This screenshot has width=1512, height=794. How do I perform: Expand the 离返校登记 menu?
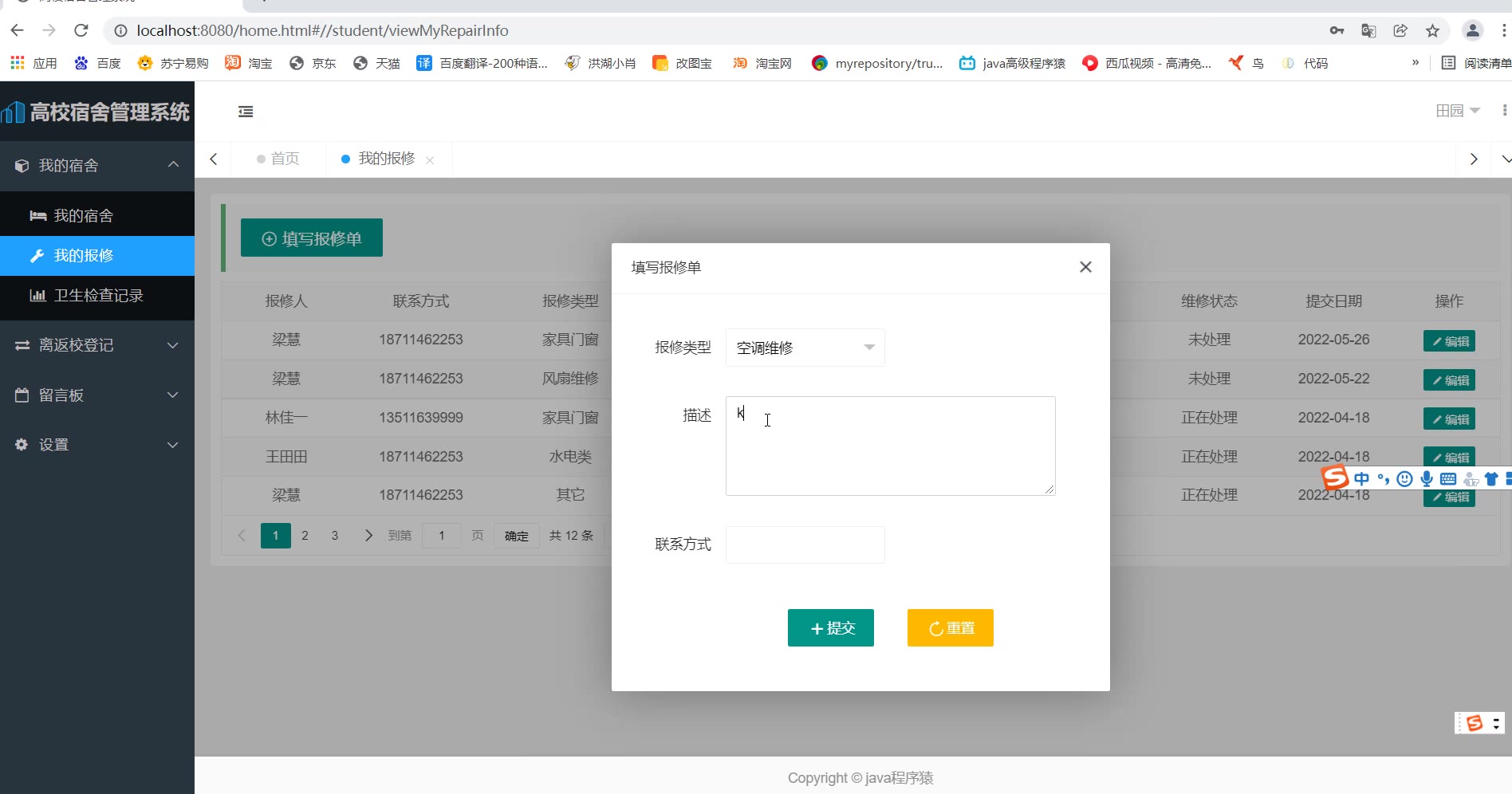[x=97, y=345]
